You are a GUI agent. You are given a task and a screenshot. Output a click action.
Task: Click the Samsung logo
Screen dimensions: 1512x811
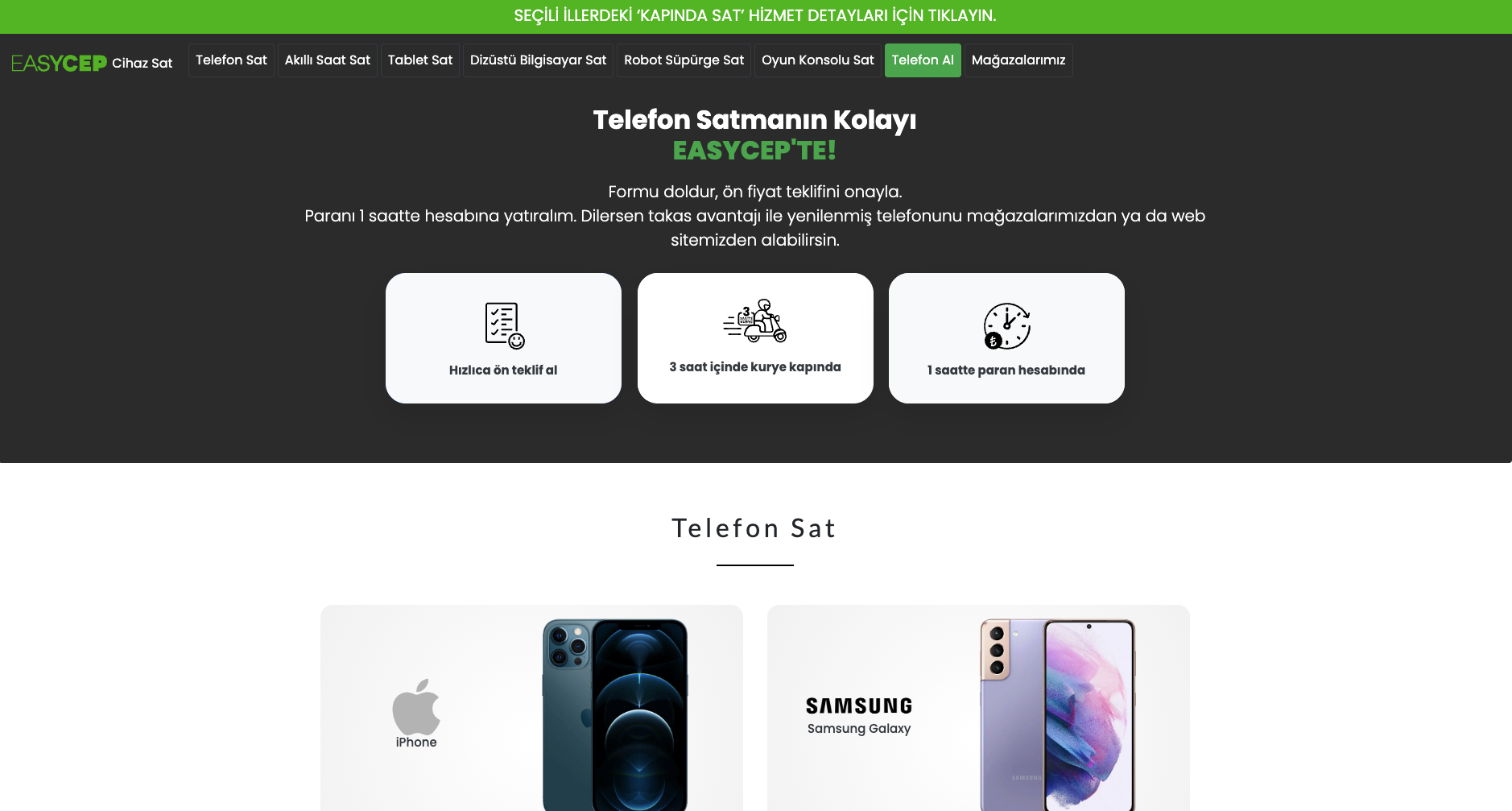[859, 706]
